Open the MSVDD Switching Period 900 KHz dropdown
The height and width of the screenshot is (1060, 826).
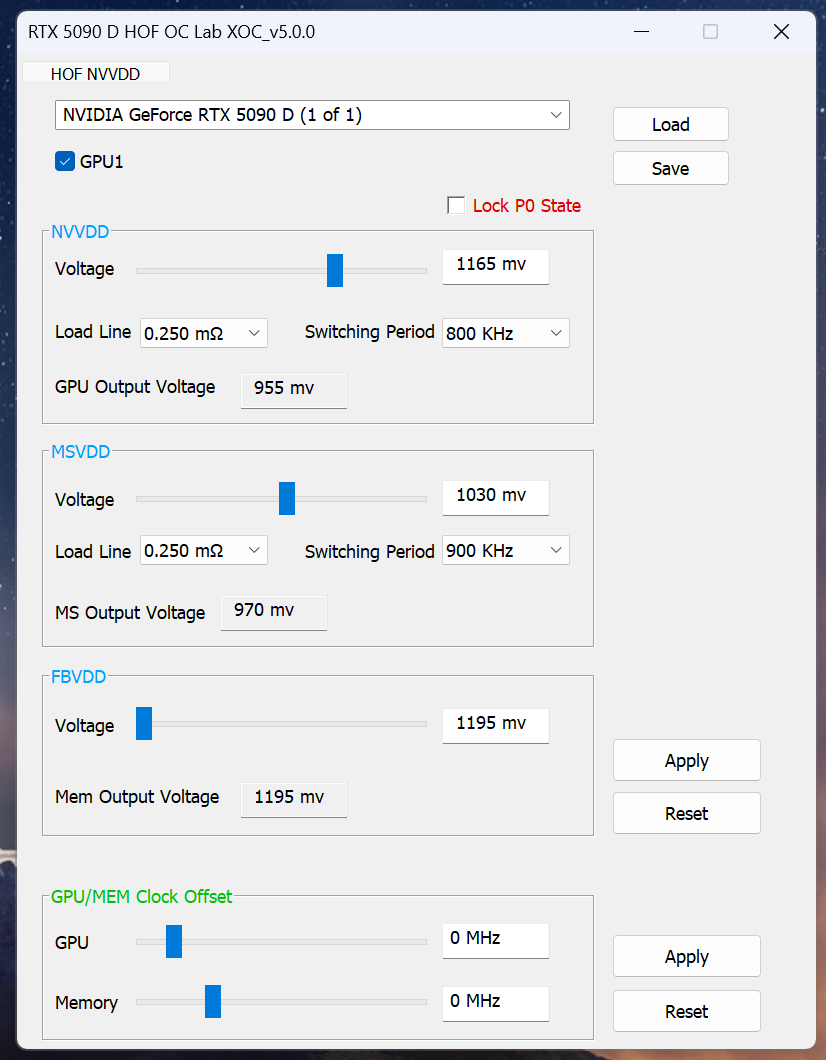(x=505, y=551)
